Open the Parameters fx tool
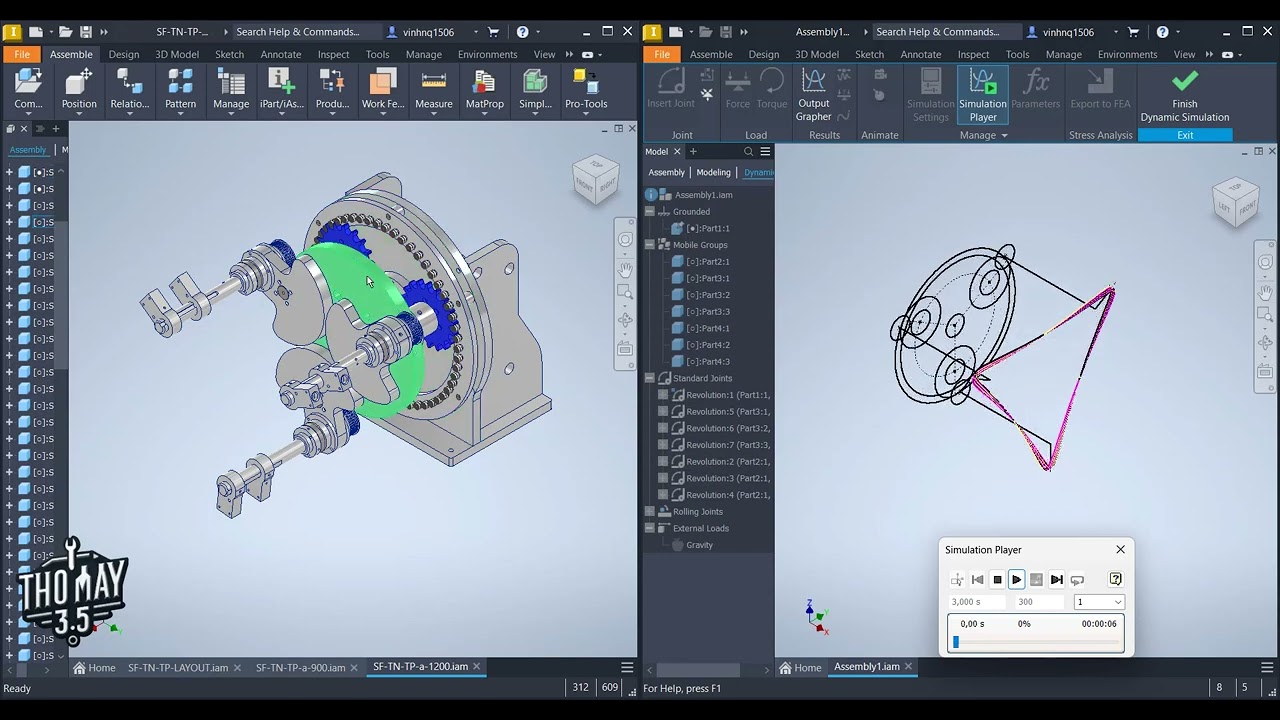Screen dimensions: 1280x720 pos(1035,90)
